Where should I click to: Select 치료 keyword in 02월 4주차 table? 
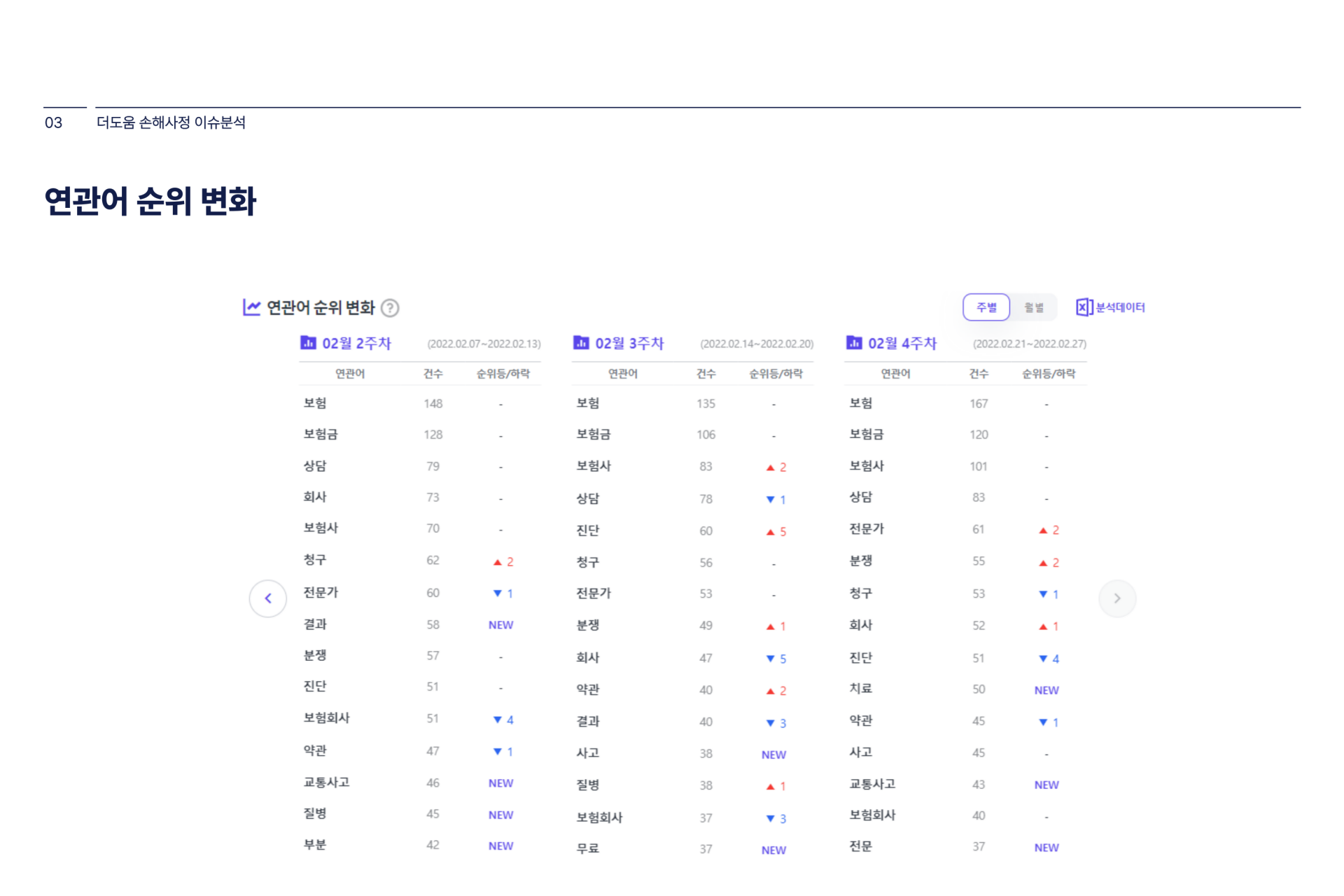tap(860, 689)
